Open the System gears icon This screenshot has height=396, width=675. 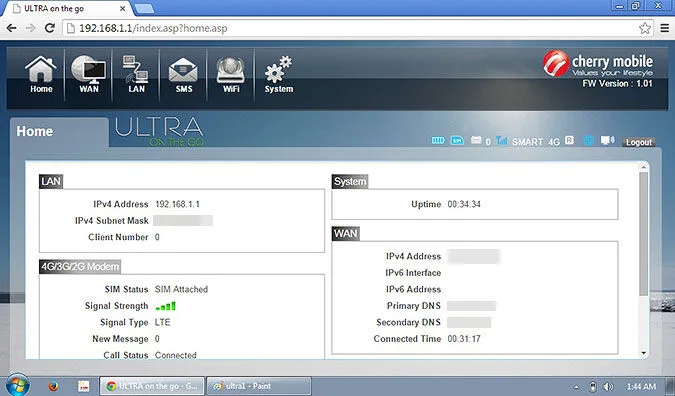pos(279,74)
